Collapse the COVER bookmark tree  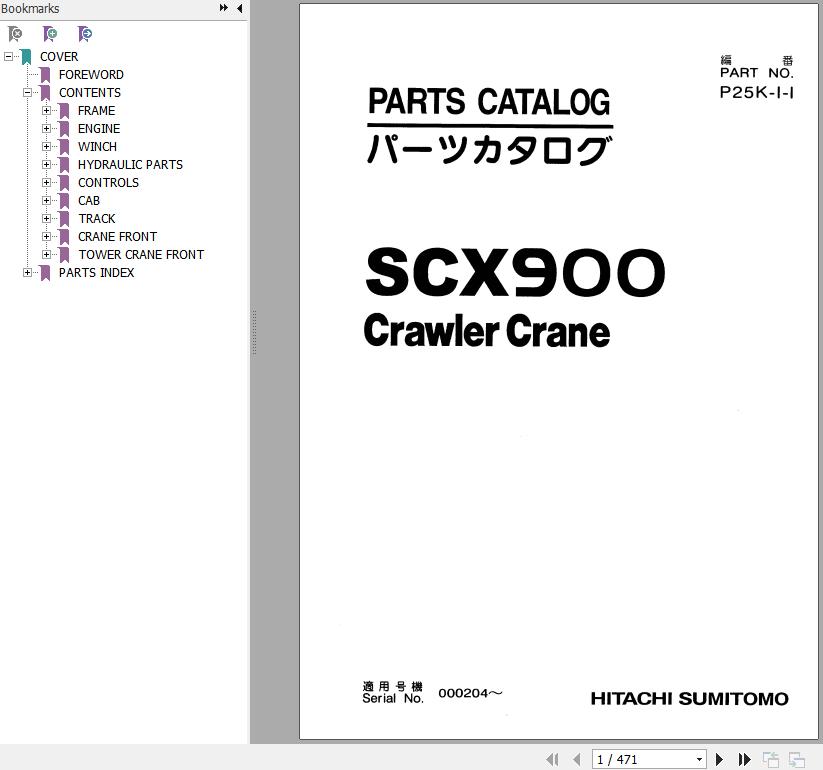(x=8, y=56)
